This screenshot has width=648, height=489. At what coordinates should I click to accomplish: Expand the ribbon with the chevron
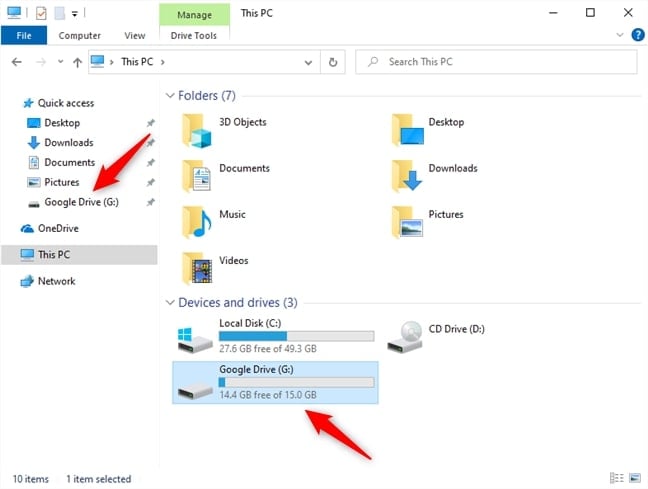pos(619,35)
